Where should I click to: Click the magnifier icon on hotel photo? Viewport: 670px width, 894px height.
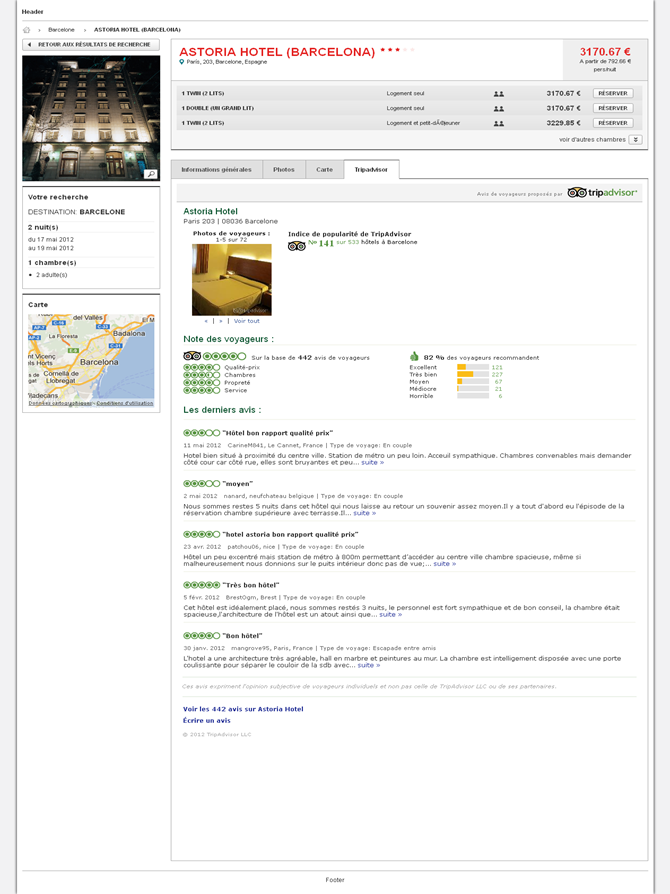click(150, 174)
